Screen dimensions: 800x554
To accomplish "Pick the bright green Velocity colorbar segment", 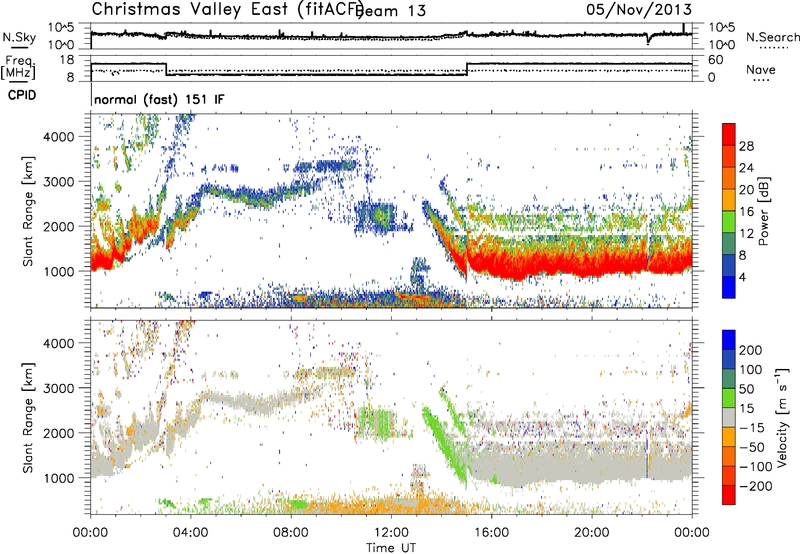I will coord(729,398).
